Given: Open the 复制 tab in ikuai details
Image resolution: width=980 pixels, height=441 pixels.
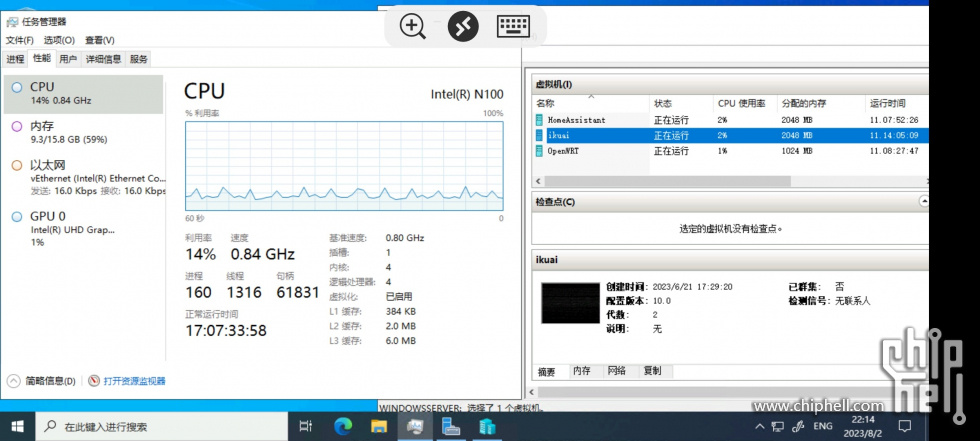Looking at the screenshot, I should pos(652,371).
